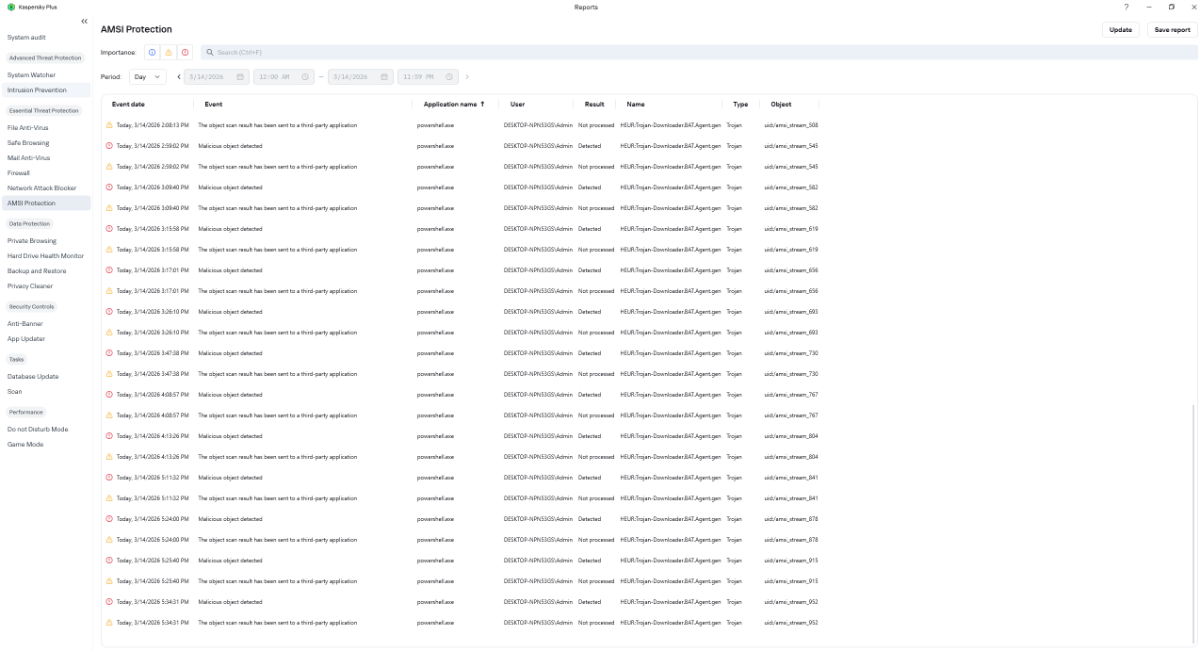Image resolution: width=1200 pixels, height=651 pixels.
Task: Select the uid/amsi_stream_508 object cell
Action: (791, 125)
